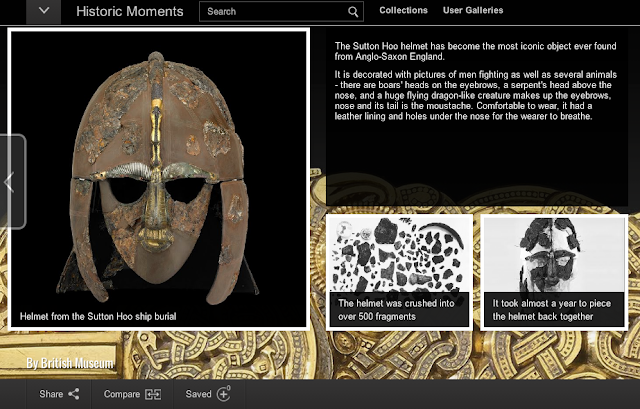This screenshot has height=409, width=640.
Task: Open the top-left dropdown chevron menu
Action: (x=44, y=11)
